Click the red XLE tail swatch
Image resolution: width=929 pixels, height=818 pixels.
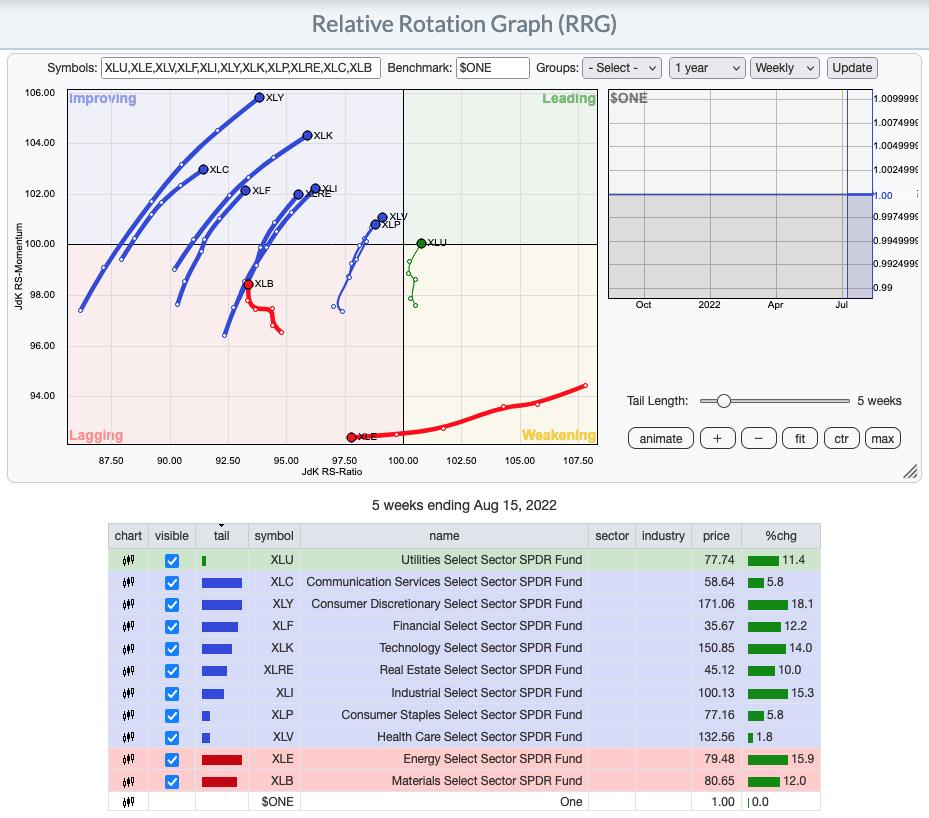click(x=222, y=760)
